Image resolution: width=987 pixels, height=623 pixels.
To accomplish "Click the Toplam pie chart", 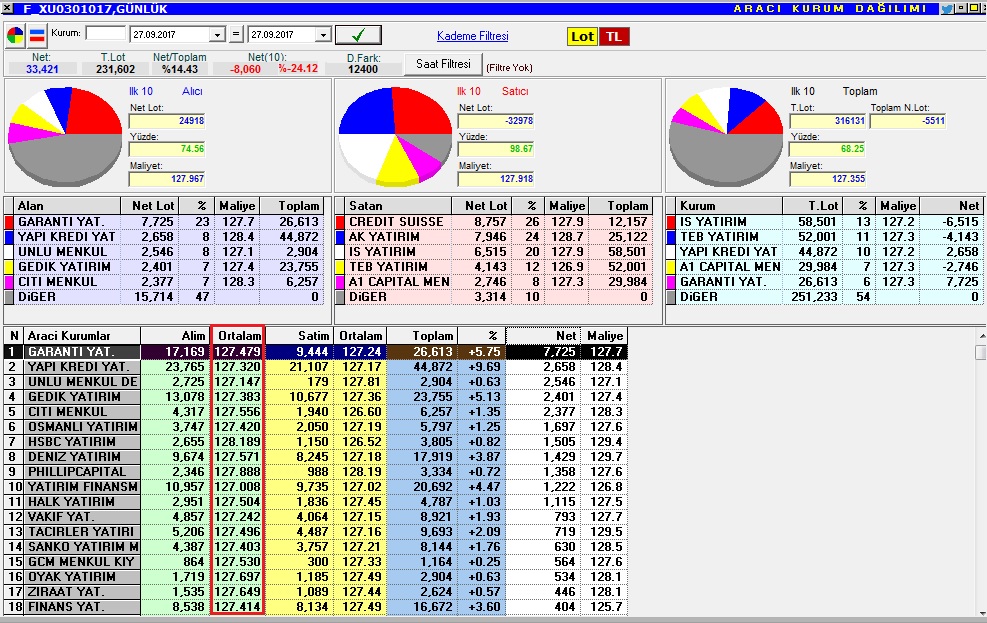I will tap(726, 136).
